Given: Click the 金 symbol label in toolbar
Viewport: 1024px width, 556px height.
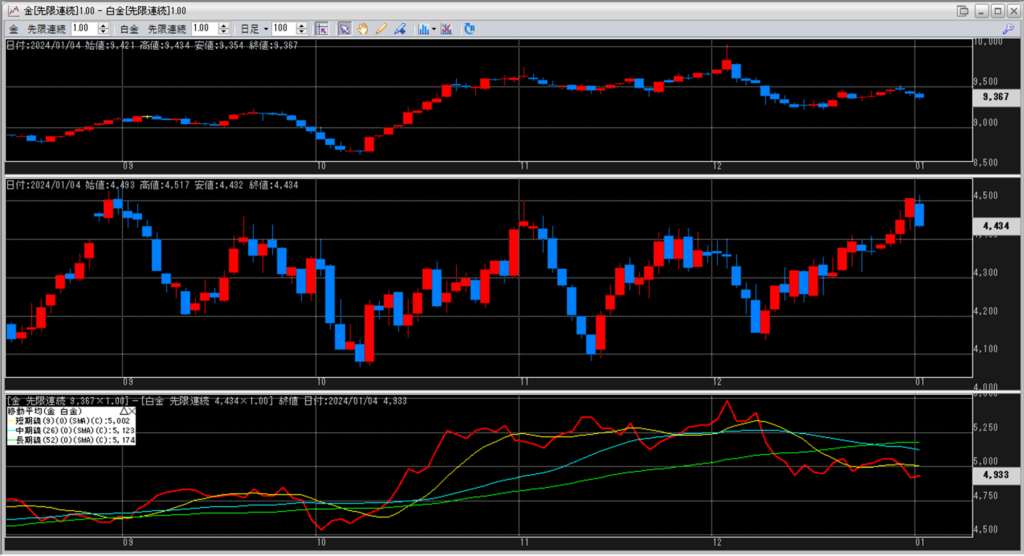Looking at the screenshot, I should click(15, 28).
